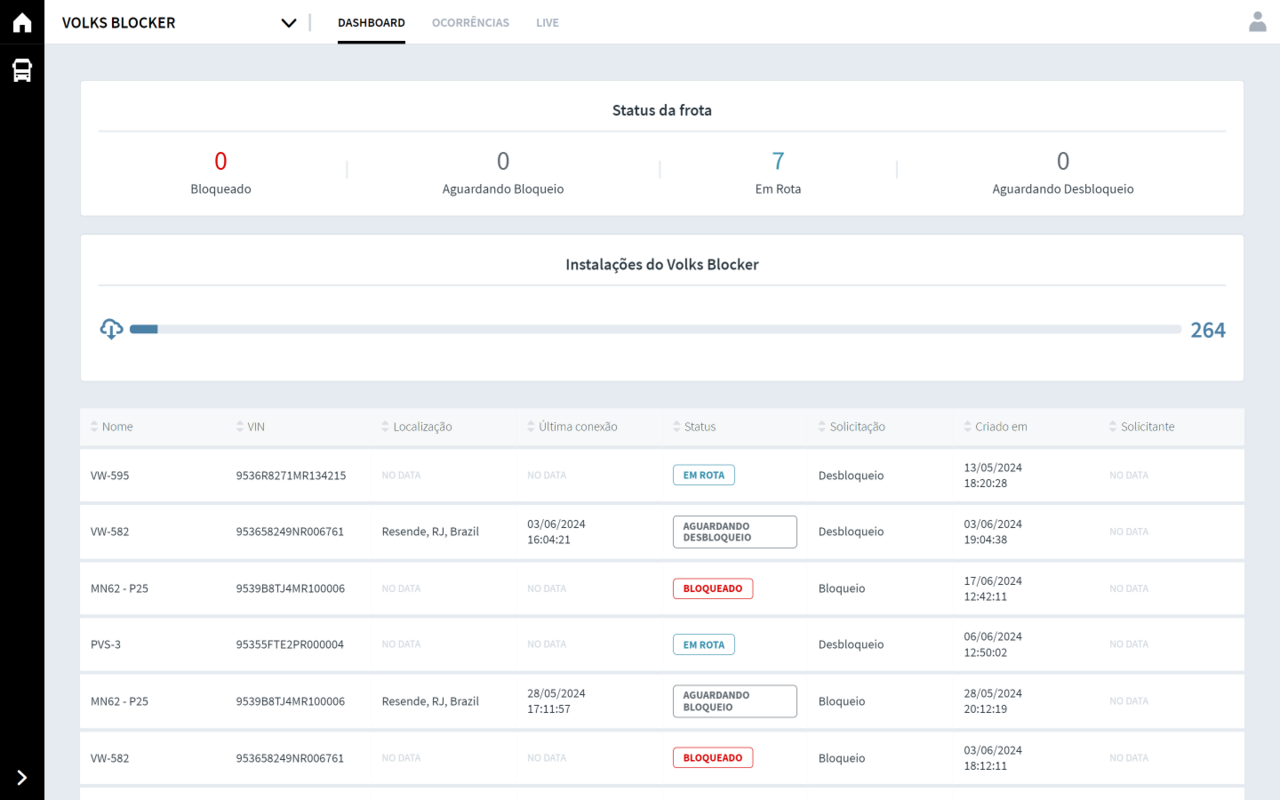Click created date 13/05/2024 18:20:28

coord(993,475)
